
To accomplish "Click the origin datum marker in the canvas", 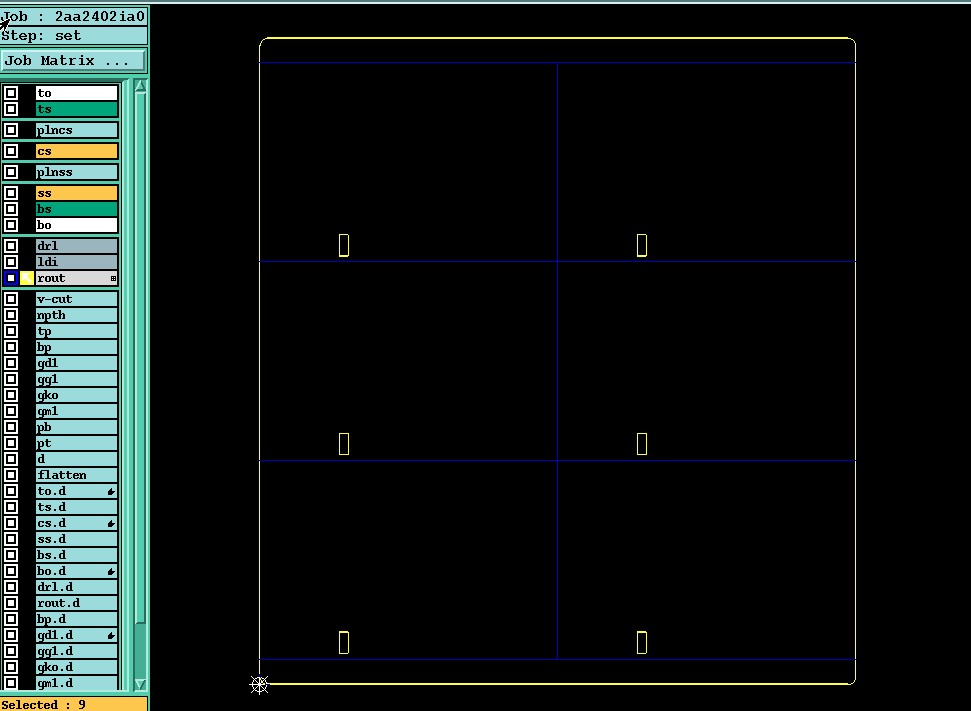I will click(x=259, y=684).
